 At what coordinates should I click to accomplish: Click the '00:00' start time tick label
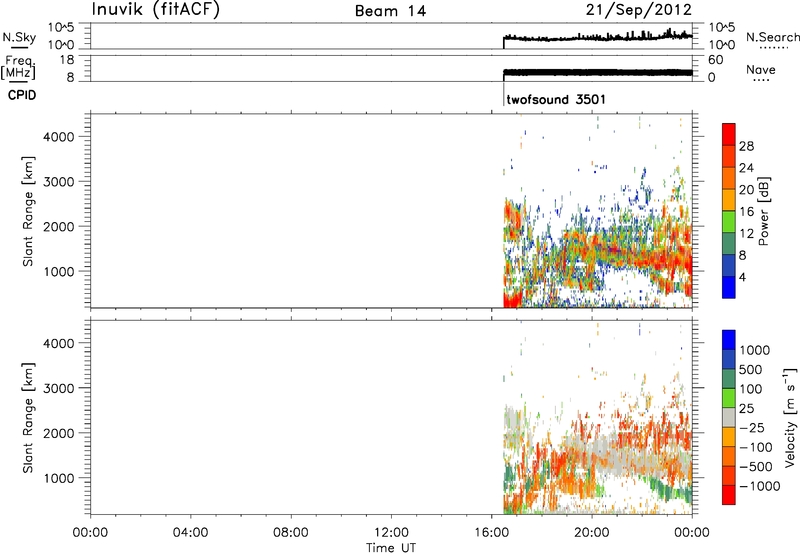coord(90,533)
